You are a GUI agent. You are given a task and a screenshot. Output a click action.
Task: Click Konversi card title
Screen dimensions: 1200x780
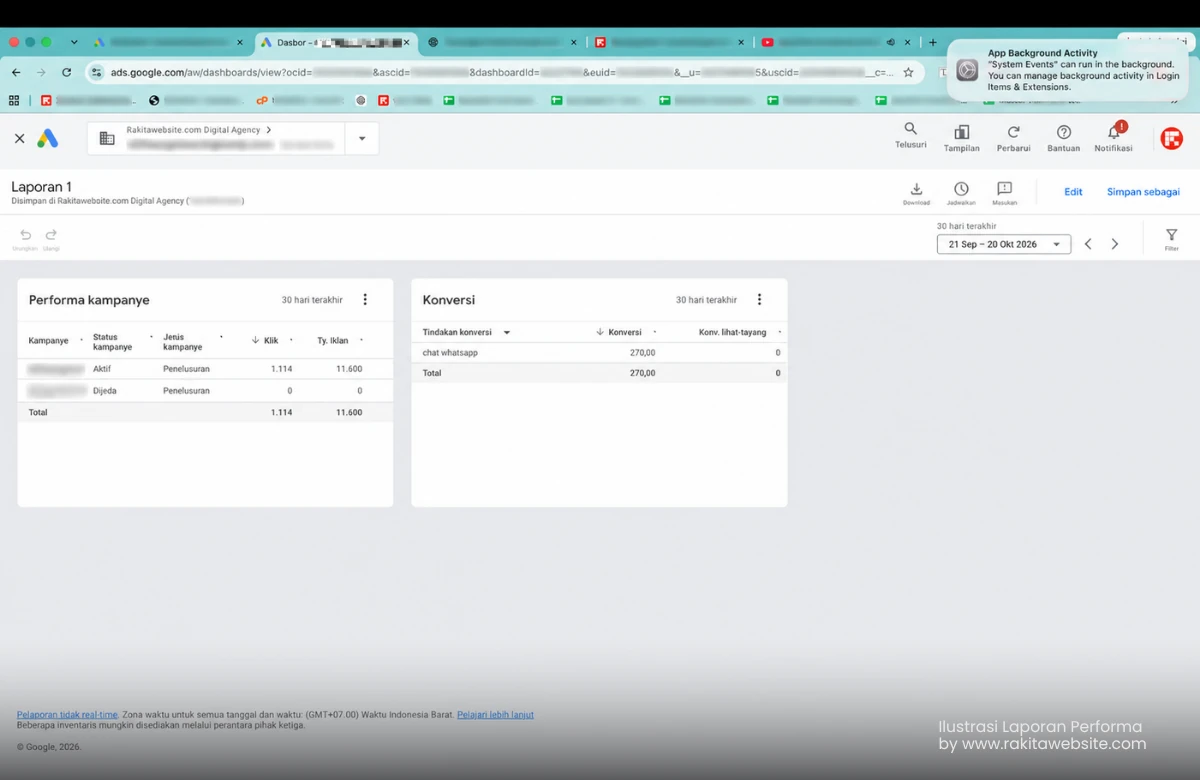coord(449,300)
